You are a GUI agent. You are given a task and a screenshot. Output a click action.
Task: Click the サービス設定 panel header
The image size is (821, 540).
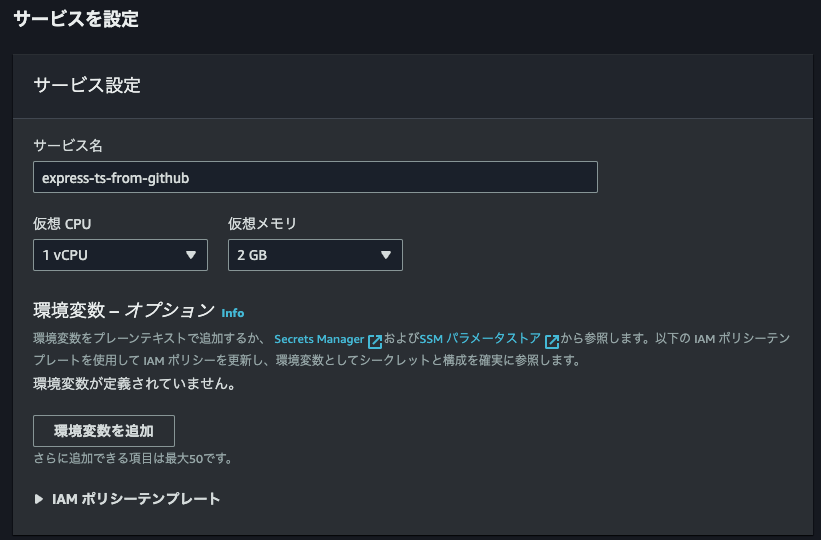[87, 85]
